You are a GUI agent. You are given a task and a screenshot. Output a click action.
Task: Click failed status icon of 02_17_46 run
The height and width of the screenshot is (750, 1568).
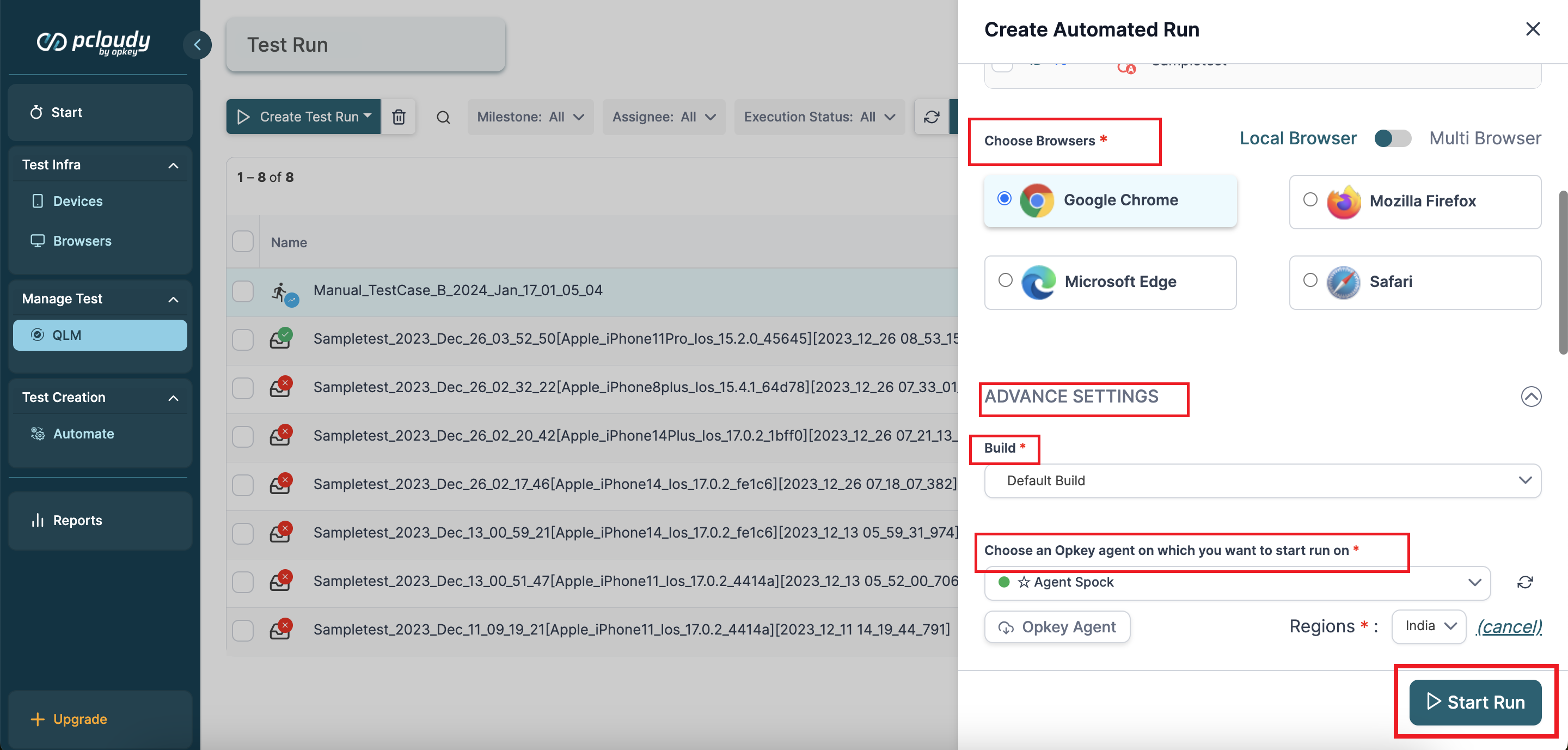(x=280, y=484)
